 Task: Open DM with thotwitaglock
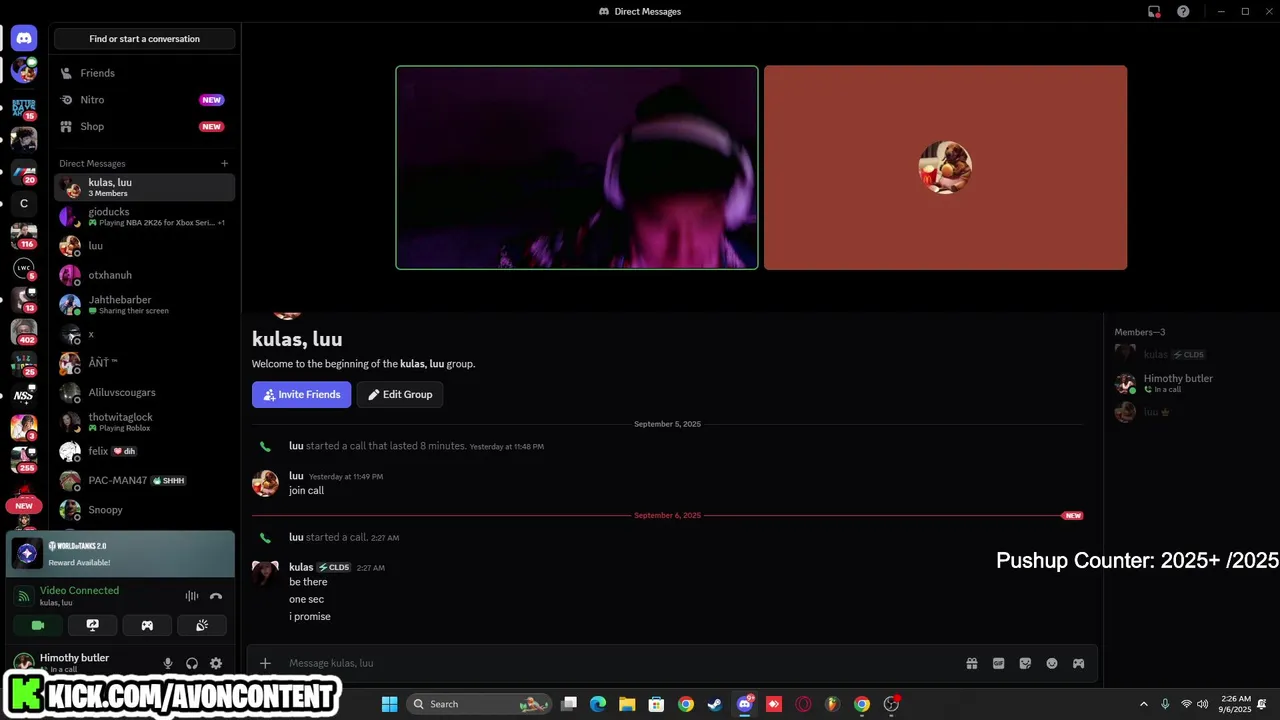point(144,422)
